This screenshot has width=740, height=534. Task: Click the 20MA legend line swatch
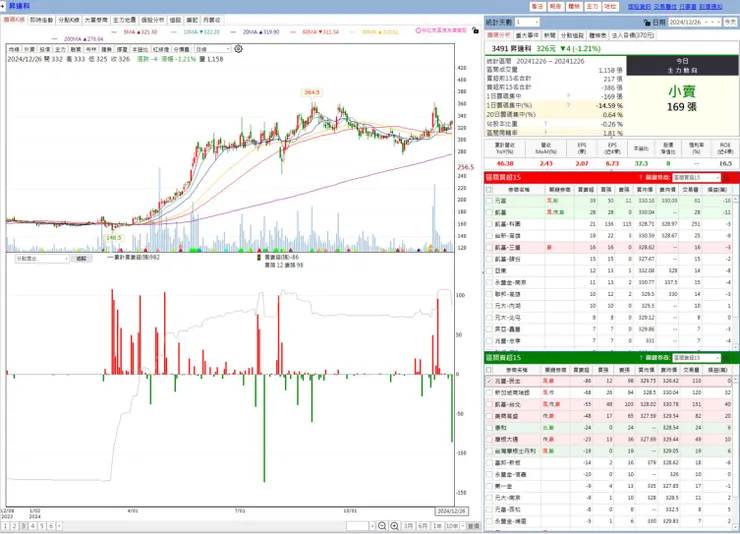tap(234, 32)
